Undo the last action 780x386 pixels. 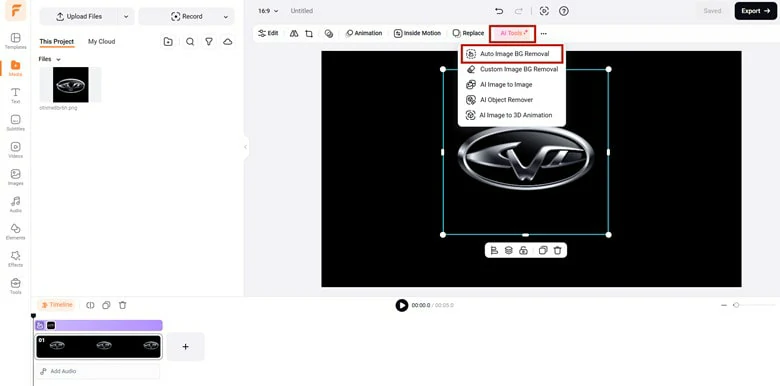click(x=499, y=11)
